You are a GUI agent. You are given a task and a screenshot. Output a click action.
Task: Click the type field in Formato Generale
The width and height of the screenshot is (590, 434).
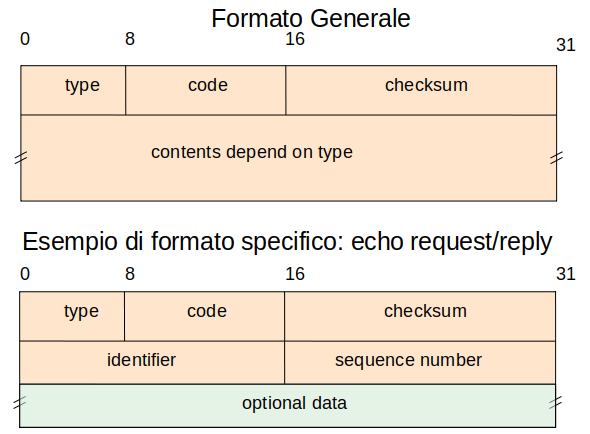point(73,90)
